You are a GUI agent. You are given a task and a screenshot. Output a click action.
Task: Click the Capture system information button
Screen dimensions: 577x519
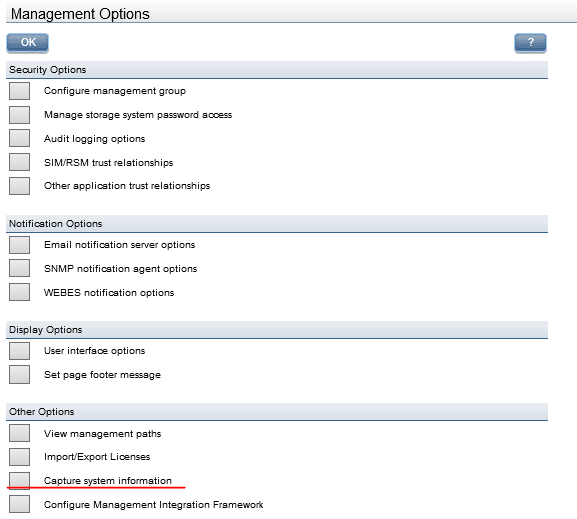coord(20,481)
